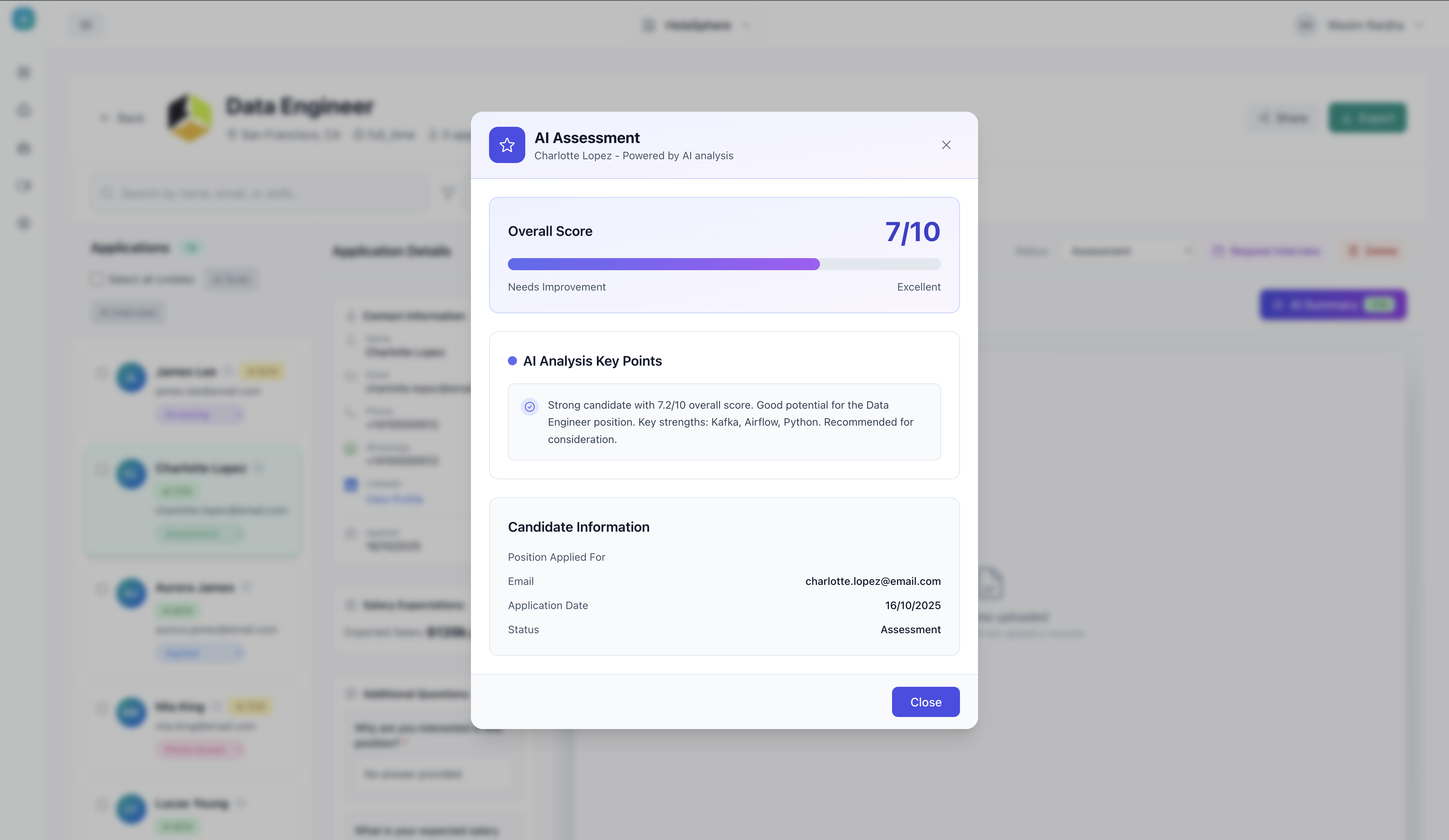The width and height of the screenshot is (1449, 840).
Task: Select the AI Interview filter chip
Action: click(x=128, y=312)
